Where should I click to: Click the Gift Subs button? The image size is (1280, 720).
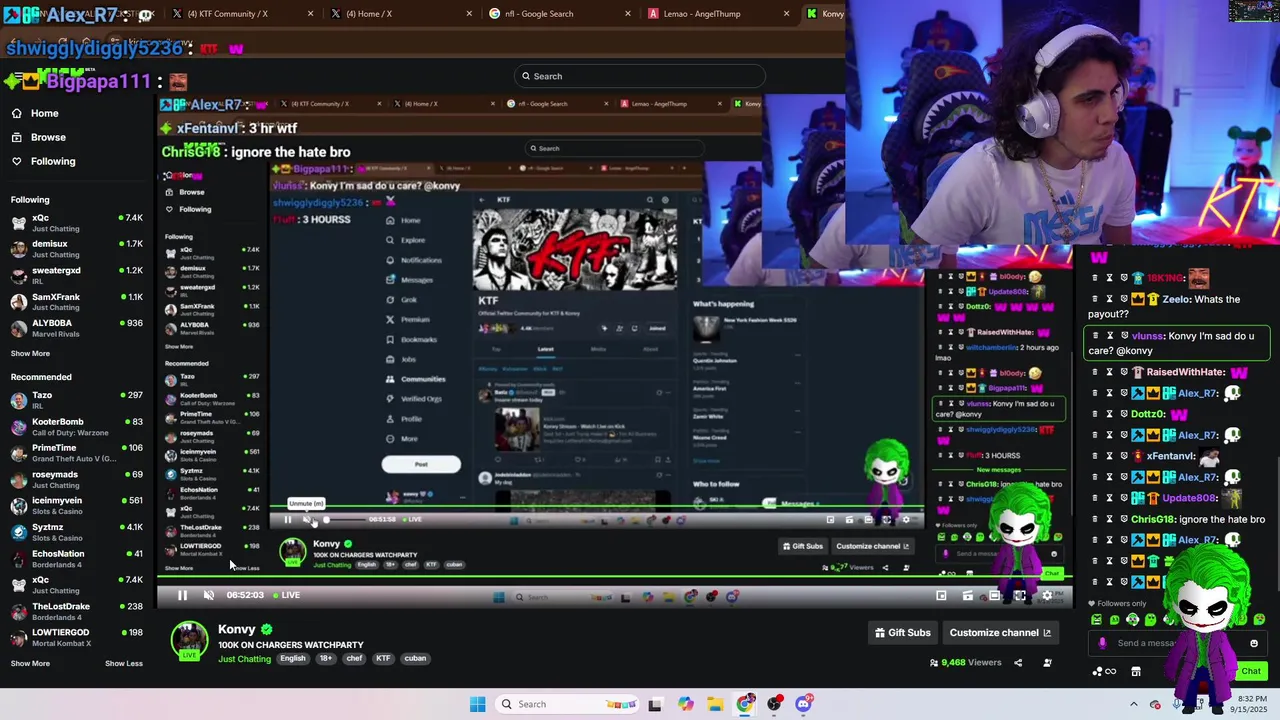pos(903,632)
